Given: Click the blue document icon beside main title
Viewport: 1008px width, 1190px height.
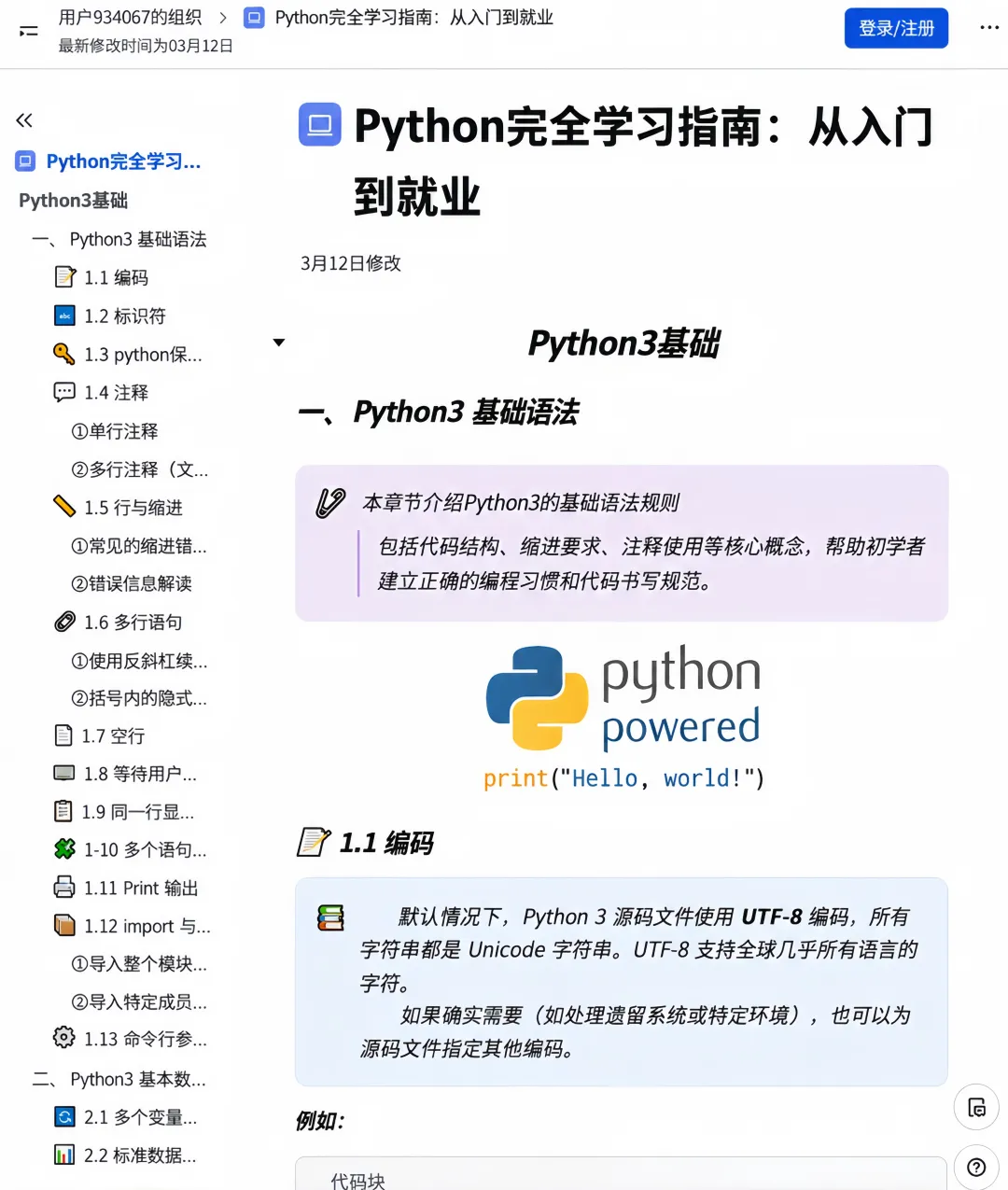Looking at the screenshot, I should (319, 125).
